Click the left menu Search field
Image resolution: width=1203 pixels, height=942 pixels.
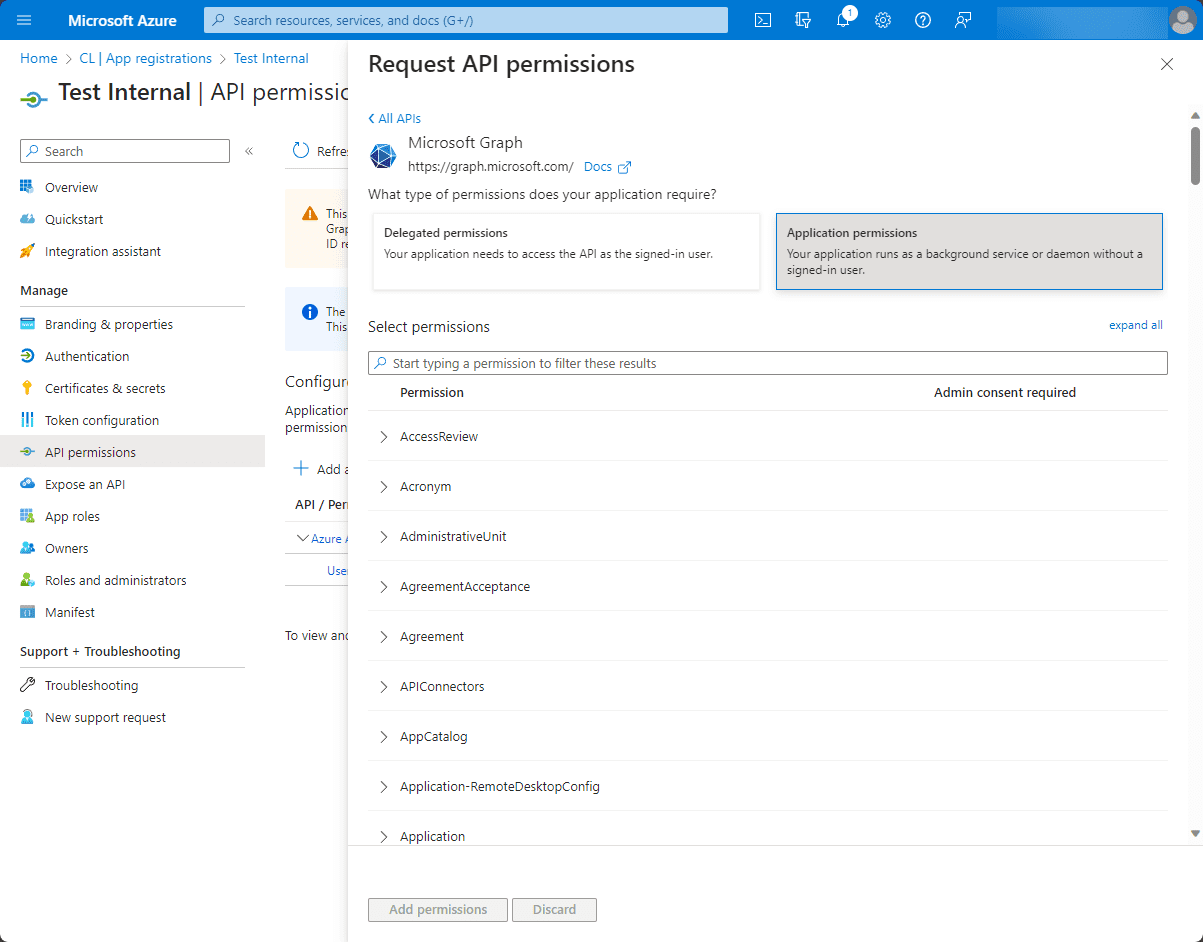click(125, 151)
